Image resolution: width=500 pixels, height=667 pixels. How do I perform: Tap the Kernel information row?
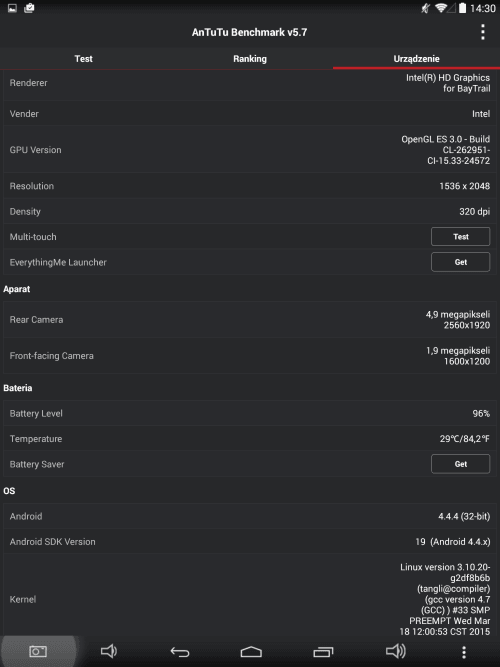(250, 599)
